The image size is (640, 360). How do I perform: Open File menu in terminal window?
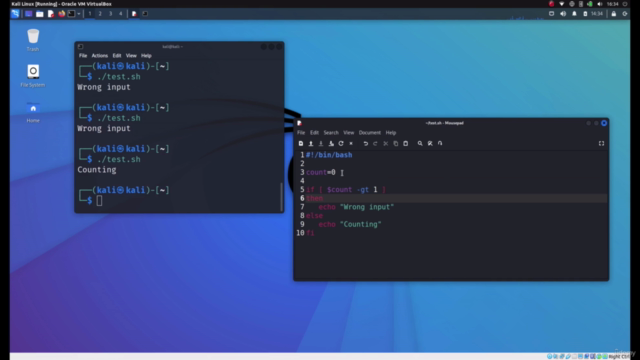[x=83, y=56]
